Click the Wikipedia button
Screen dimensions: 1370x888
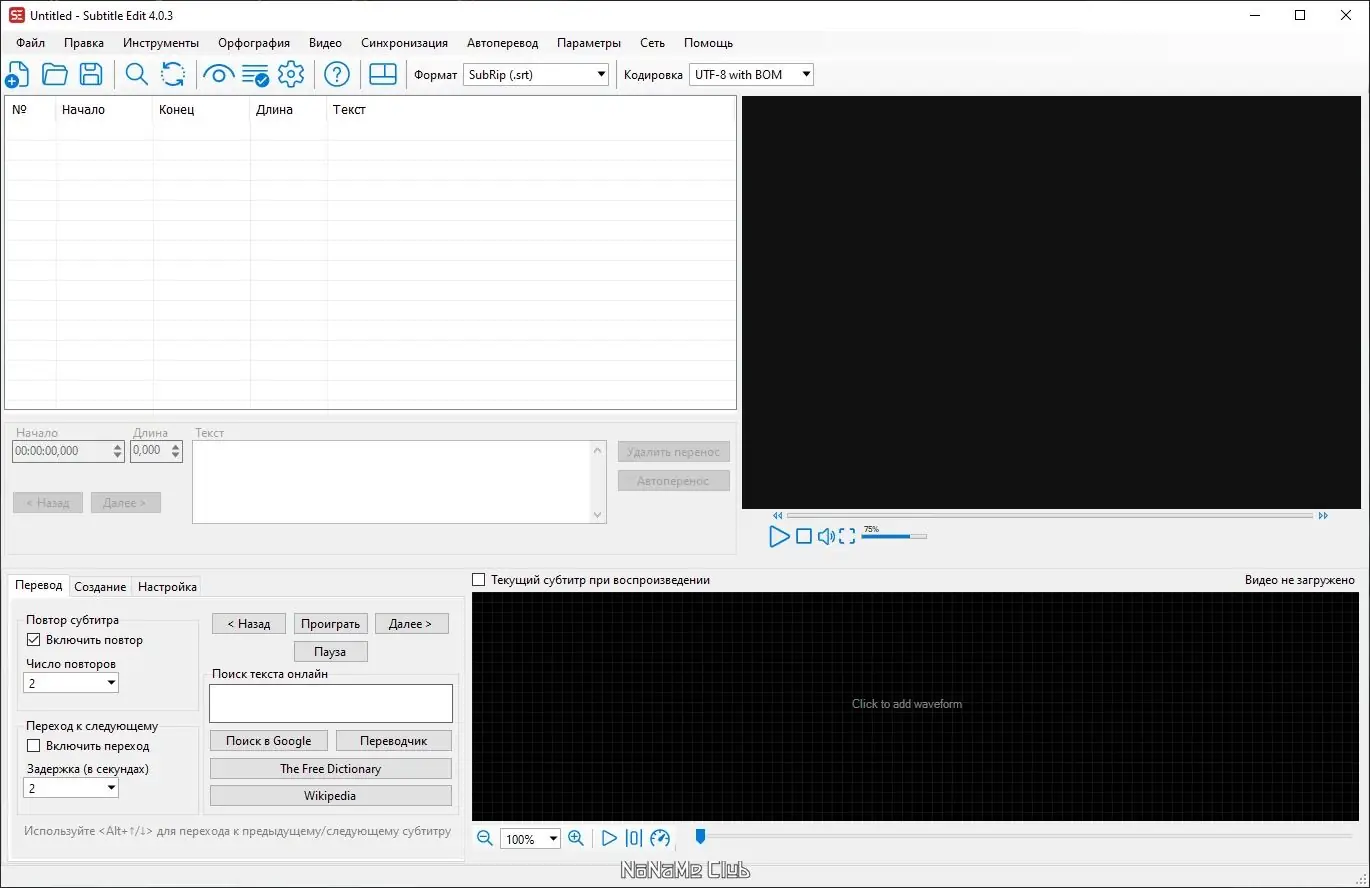click(x=330, y=796)
